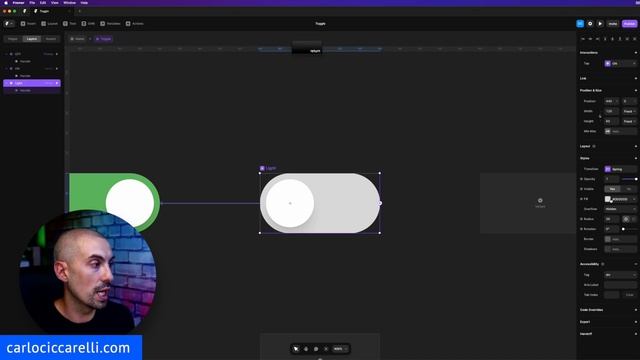Click the Rotation slider handle
This screenshot has width=640, height=360.
(623, 229)
